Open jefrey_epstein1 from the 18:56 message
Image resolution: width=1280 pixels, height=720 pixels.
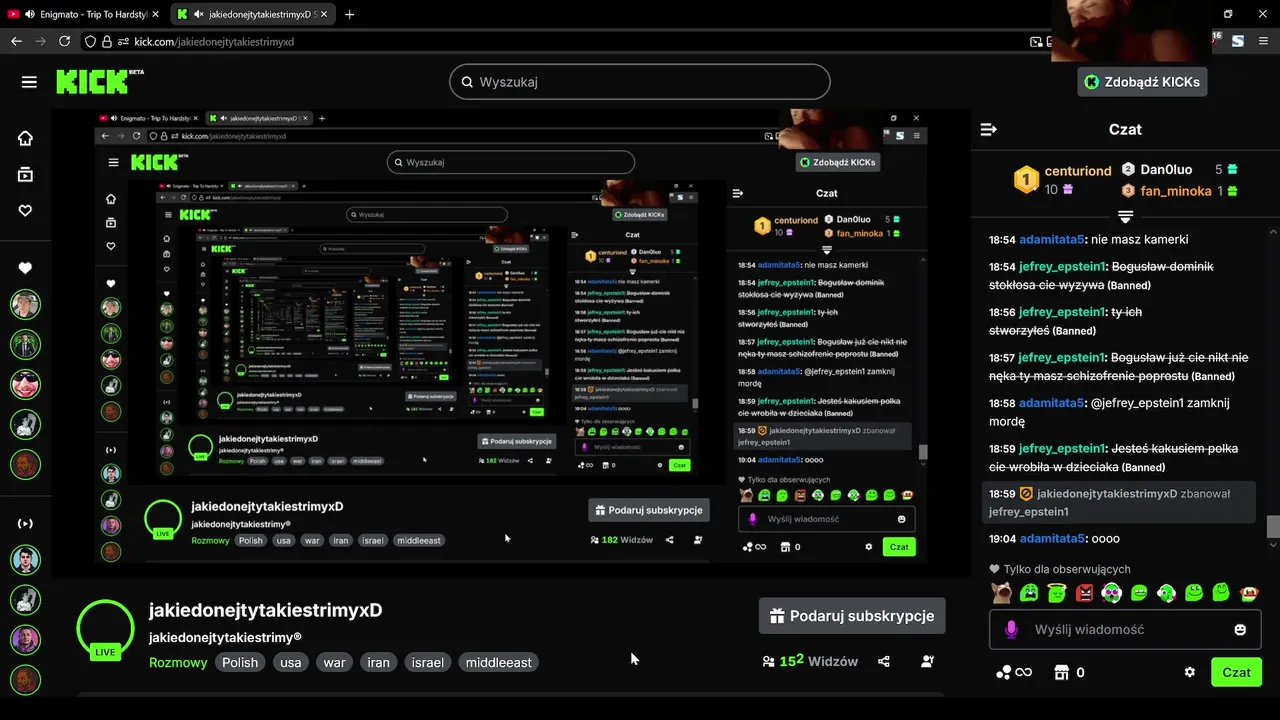click(x=1062, y=312)
